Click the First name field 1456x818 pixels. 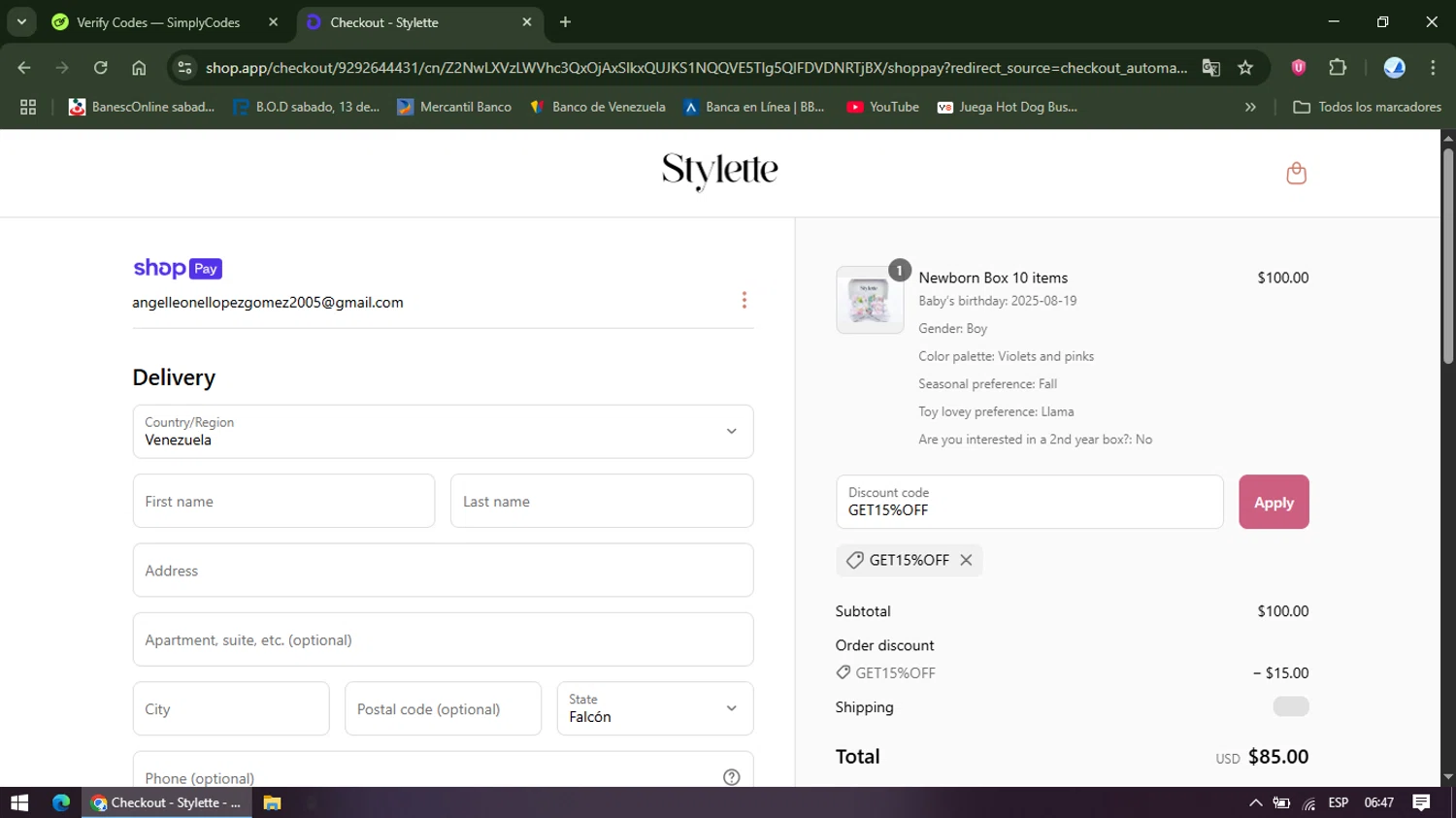283,501
